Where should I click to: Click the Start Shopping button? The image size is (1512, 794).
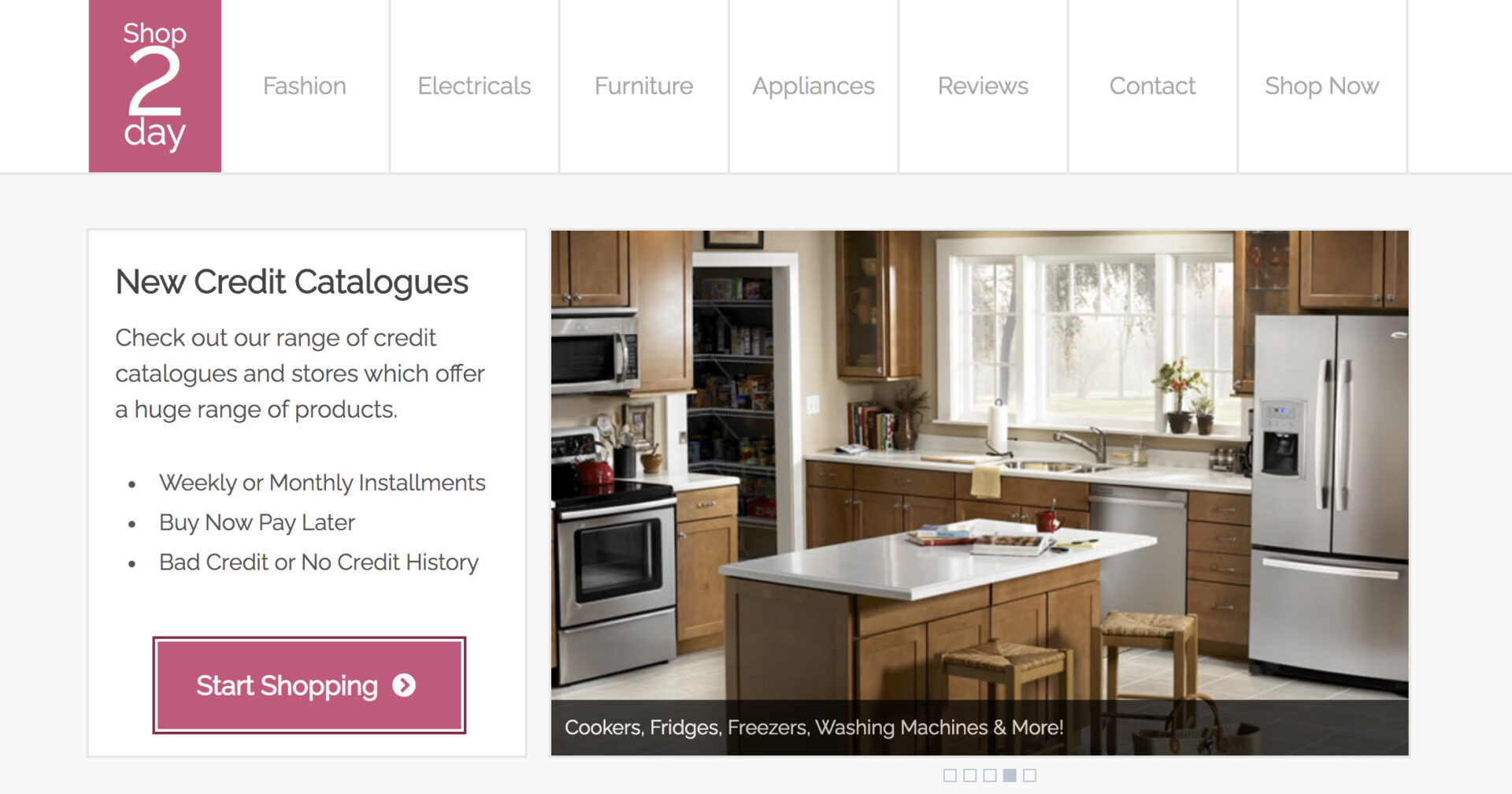click(309, 685)
